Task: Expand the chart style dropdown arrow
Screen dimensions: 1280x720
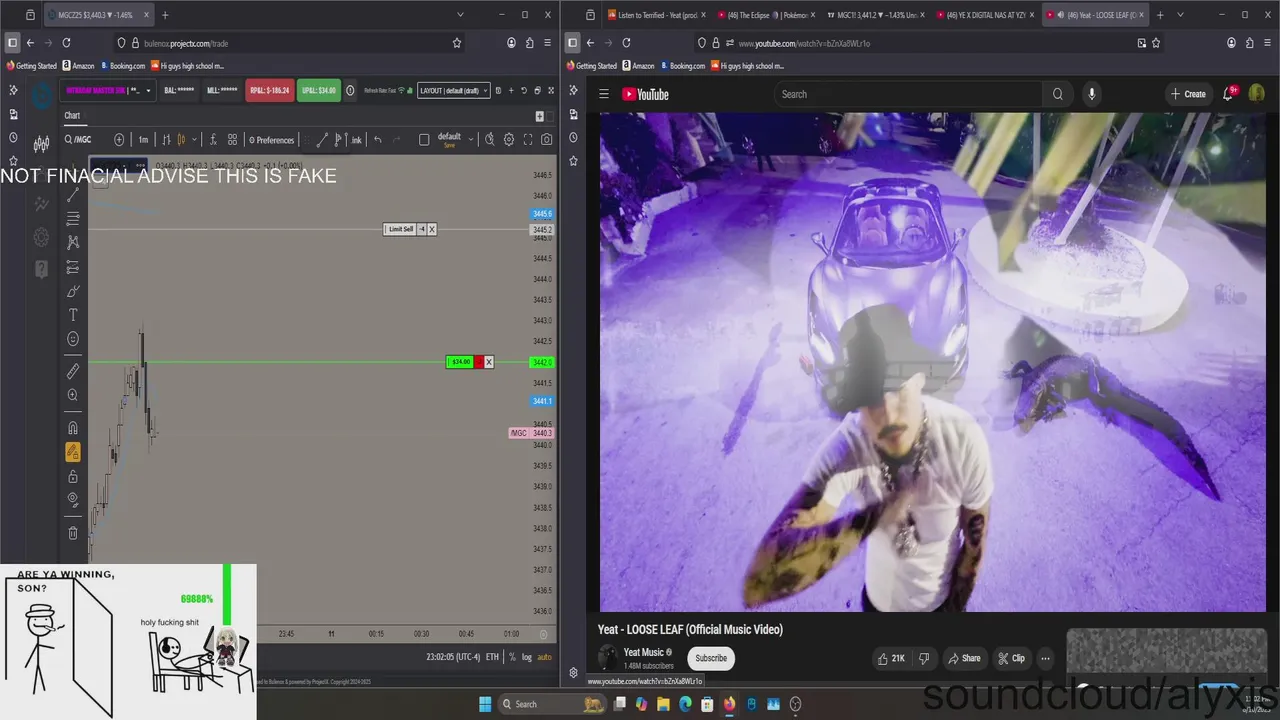Action: tap(193, 140)
